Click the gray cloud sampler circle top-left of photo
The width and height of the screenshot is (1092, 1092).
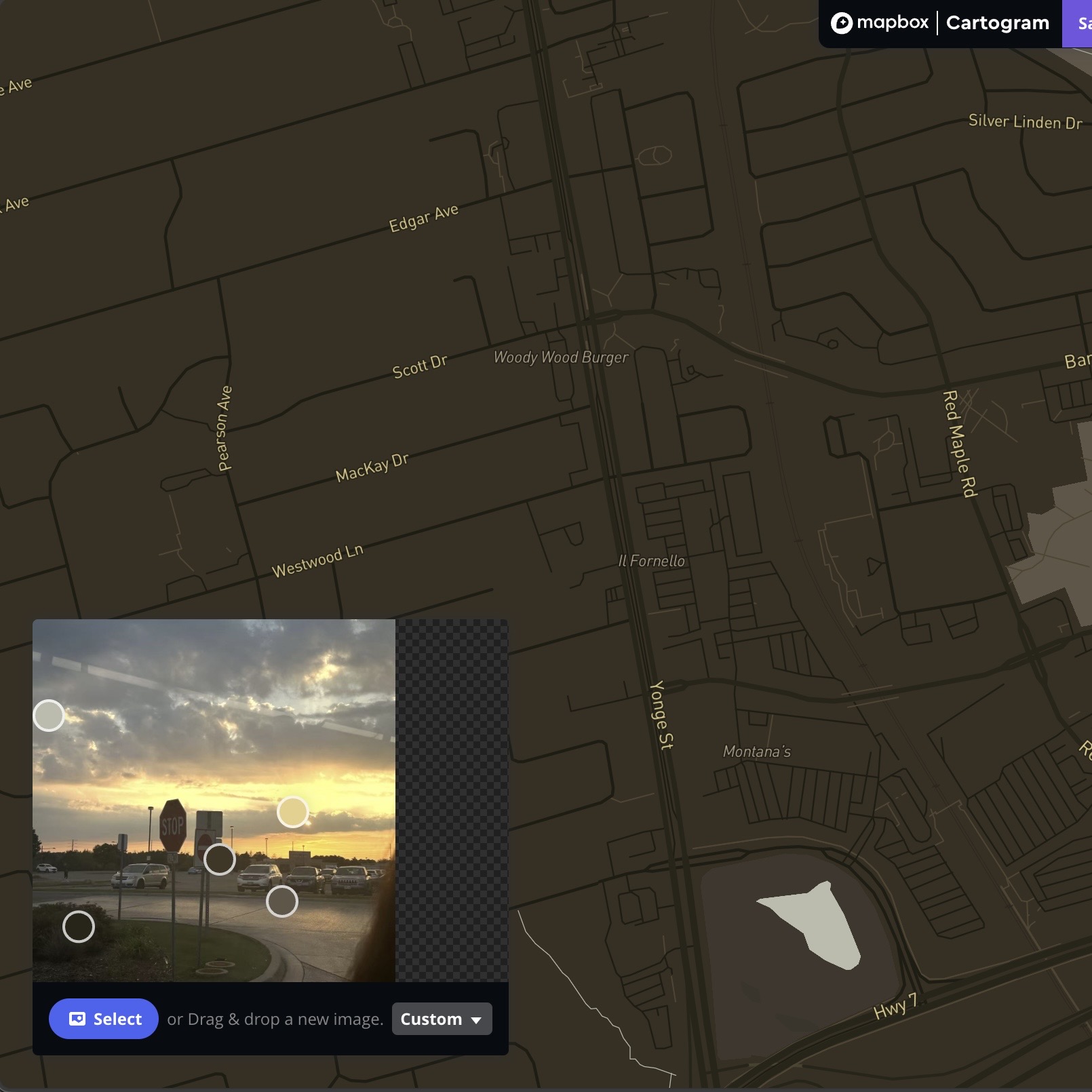click(x=48, y=714)
